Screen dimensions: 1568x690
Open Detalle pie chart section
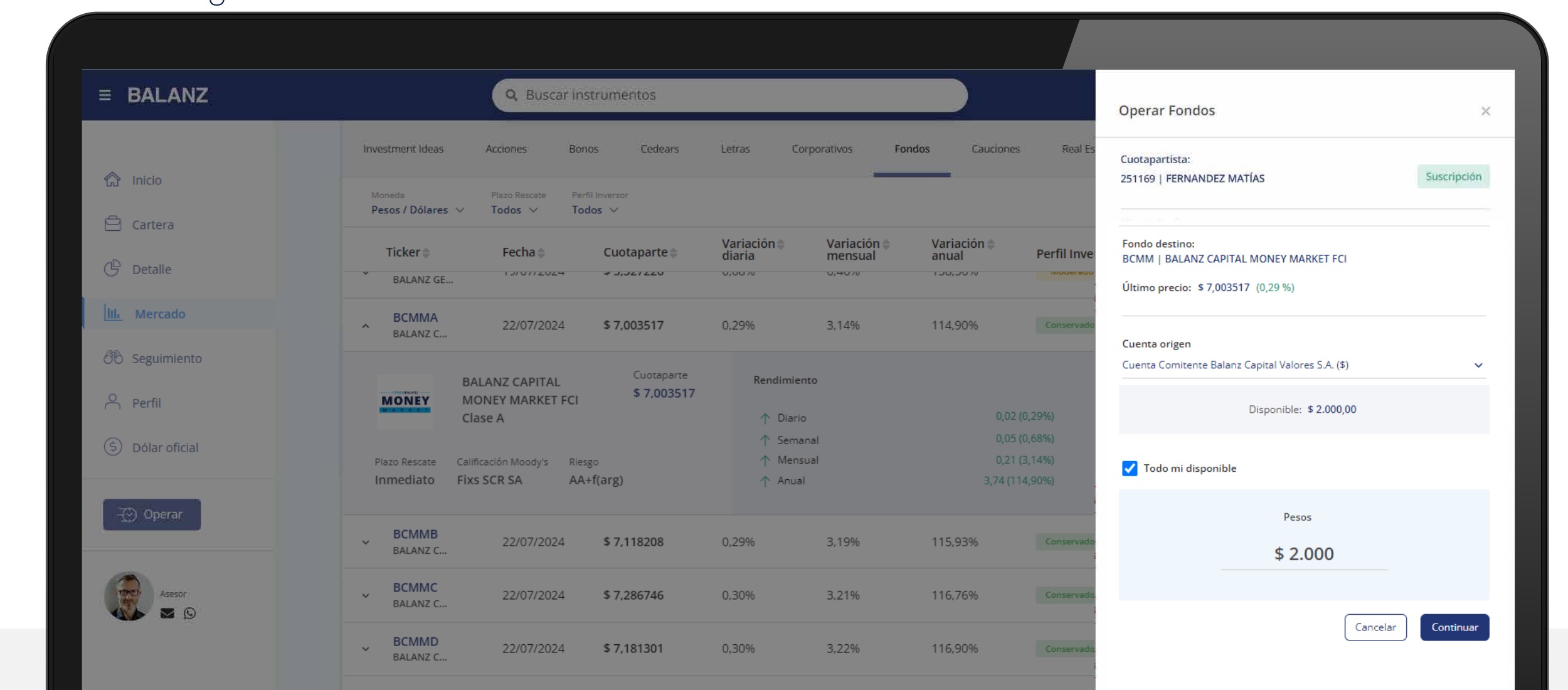[x=138, y=269]
